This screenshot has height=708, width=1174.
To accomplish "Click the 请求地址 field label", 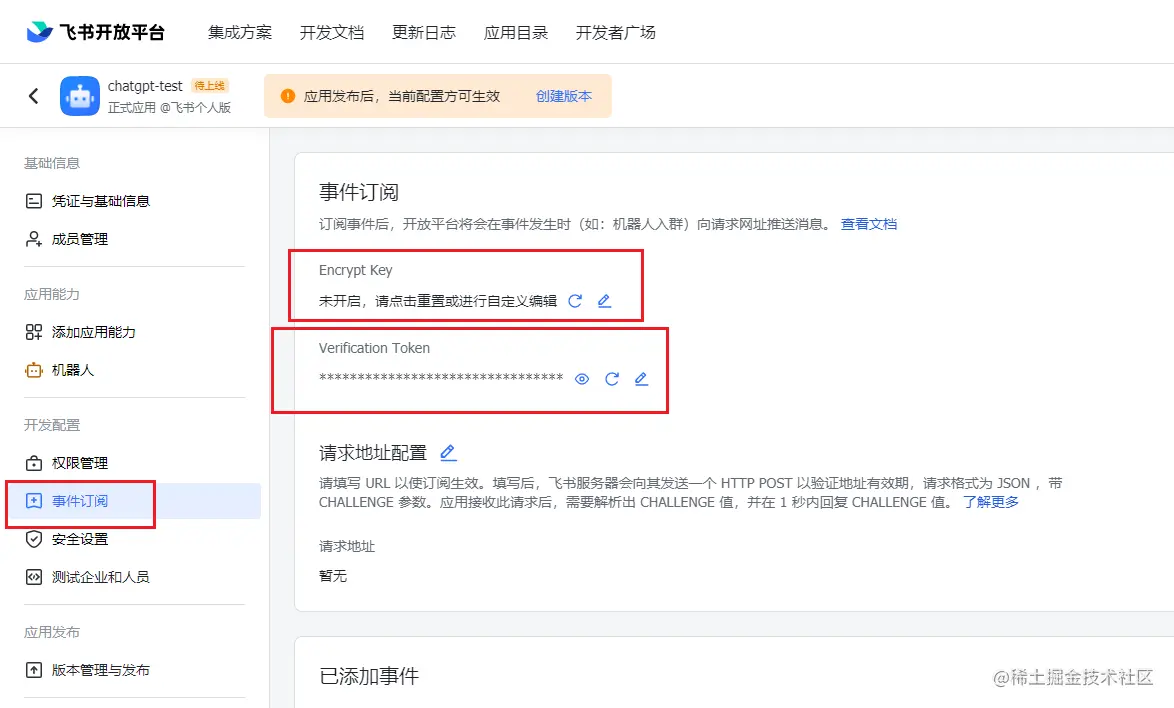I will click(x=347, y=546).
